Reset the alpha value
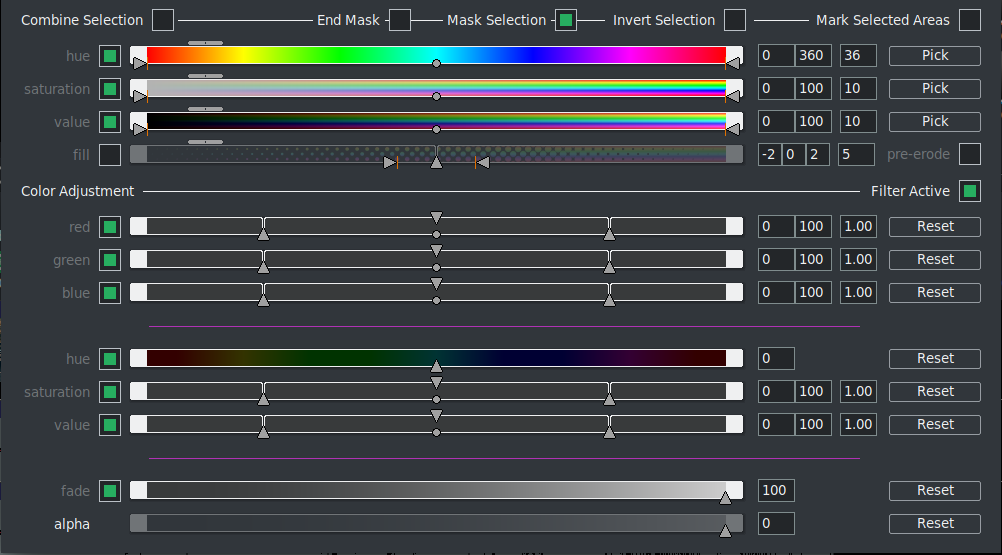1002x555 pixels. click(x=935, y=523)
